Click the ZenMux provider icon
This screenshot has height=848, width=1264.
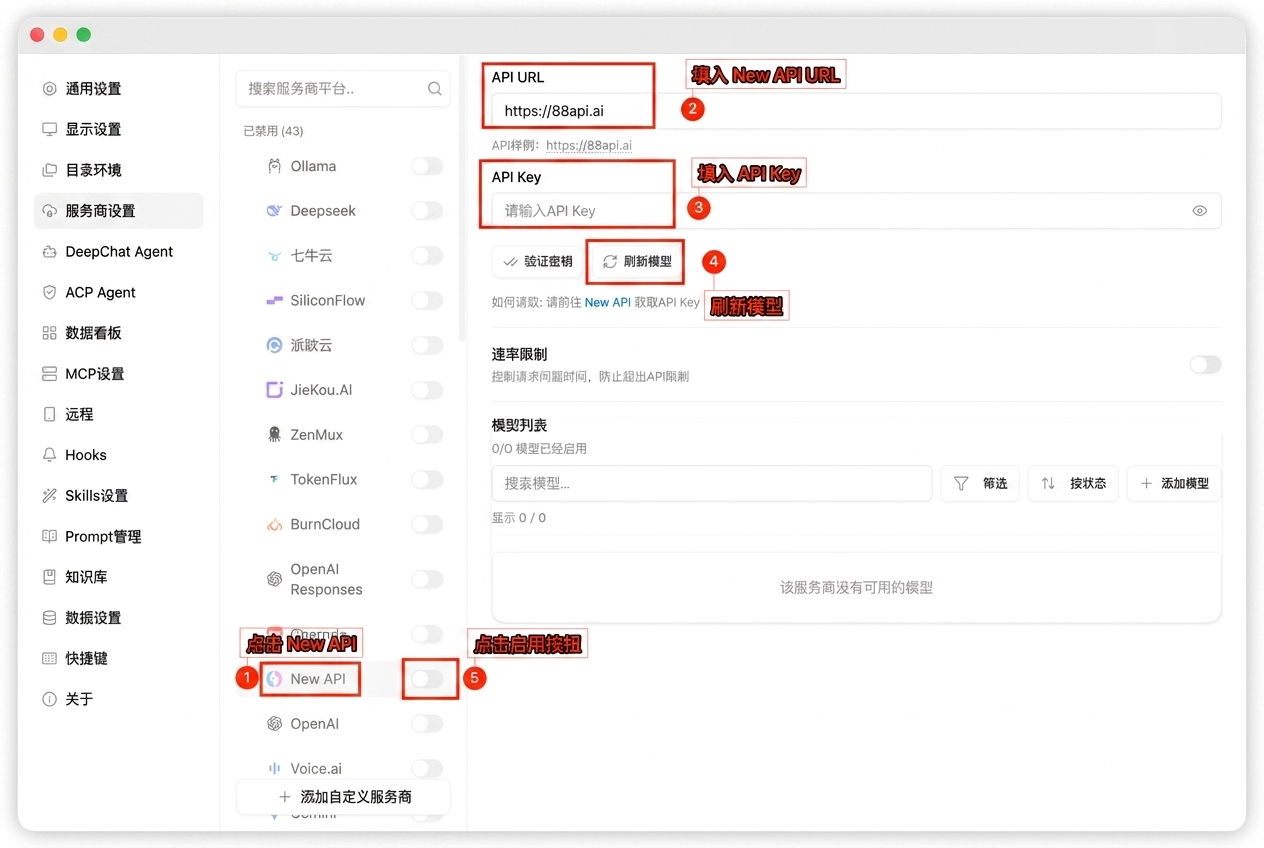pyautogui.click(x=274, y=435)
